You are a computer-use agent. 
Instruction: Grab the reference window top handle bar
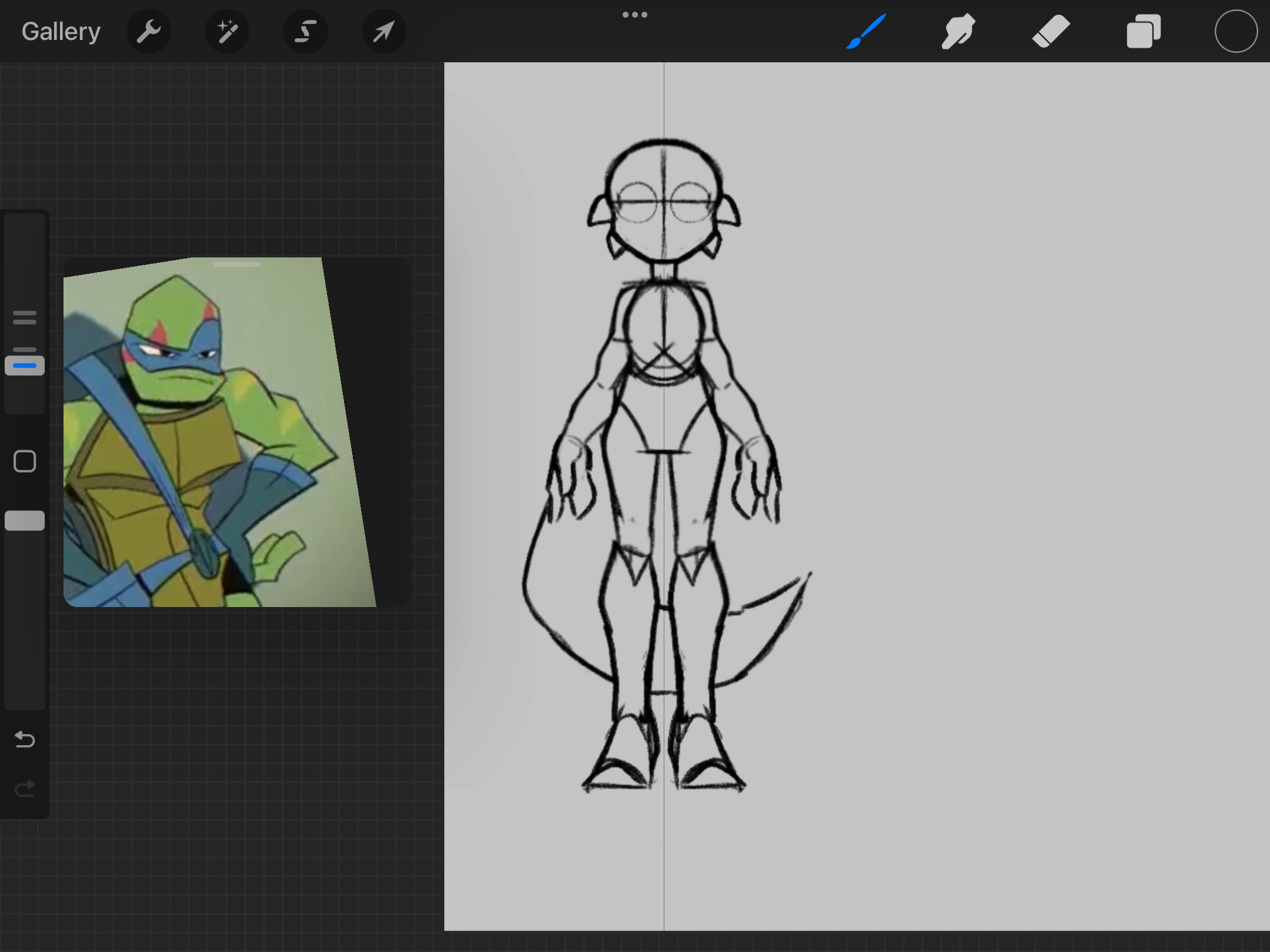click(237, 264)
